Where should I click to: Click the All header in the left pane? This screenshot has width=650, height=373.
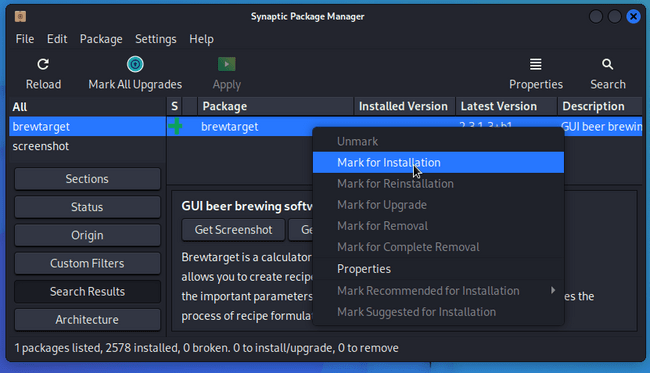pos(87,107)
